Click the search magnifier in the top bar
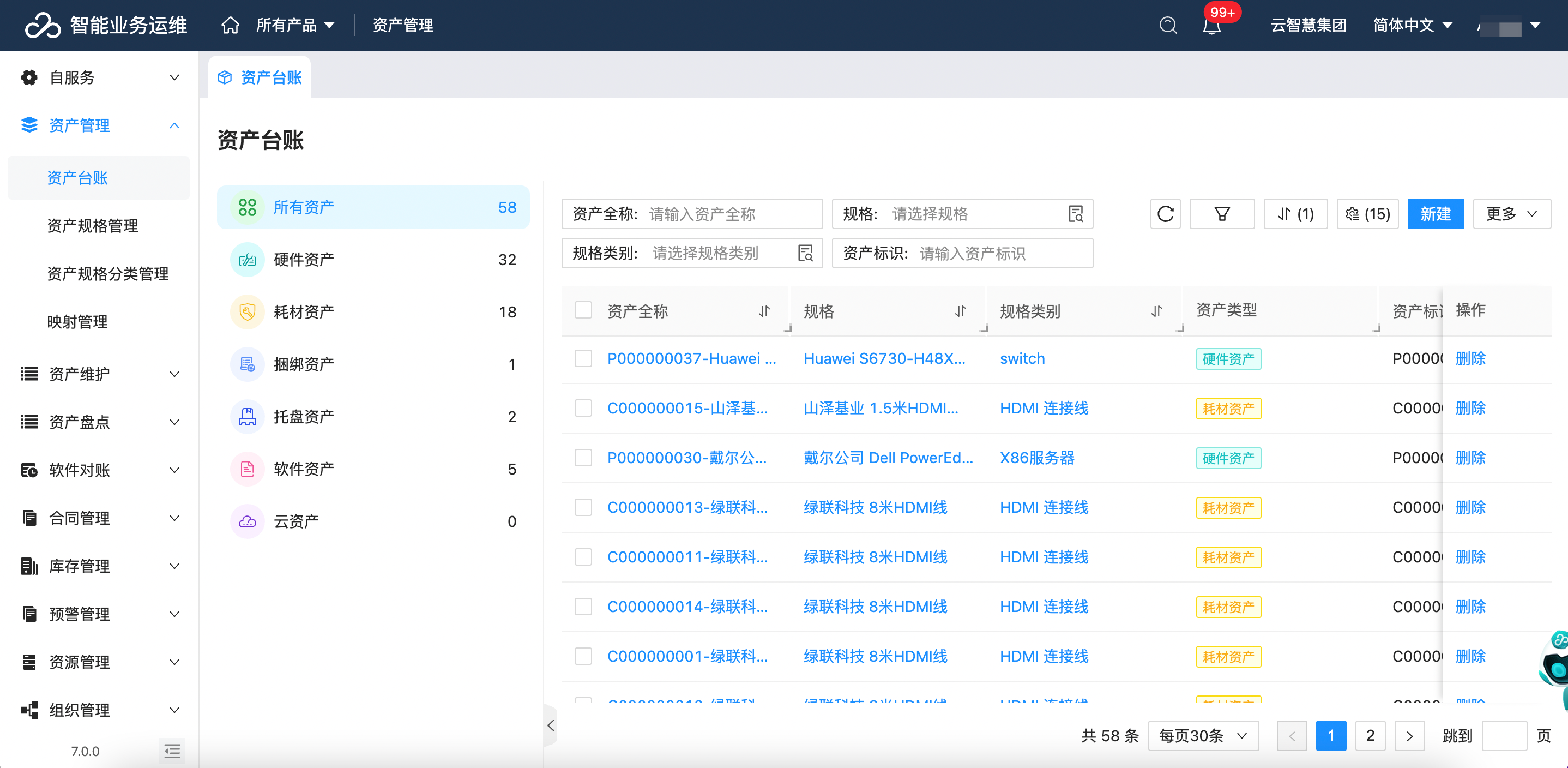1568x768 pixels. 1167,26
